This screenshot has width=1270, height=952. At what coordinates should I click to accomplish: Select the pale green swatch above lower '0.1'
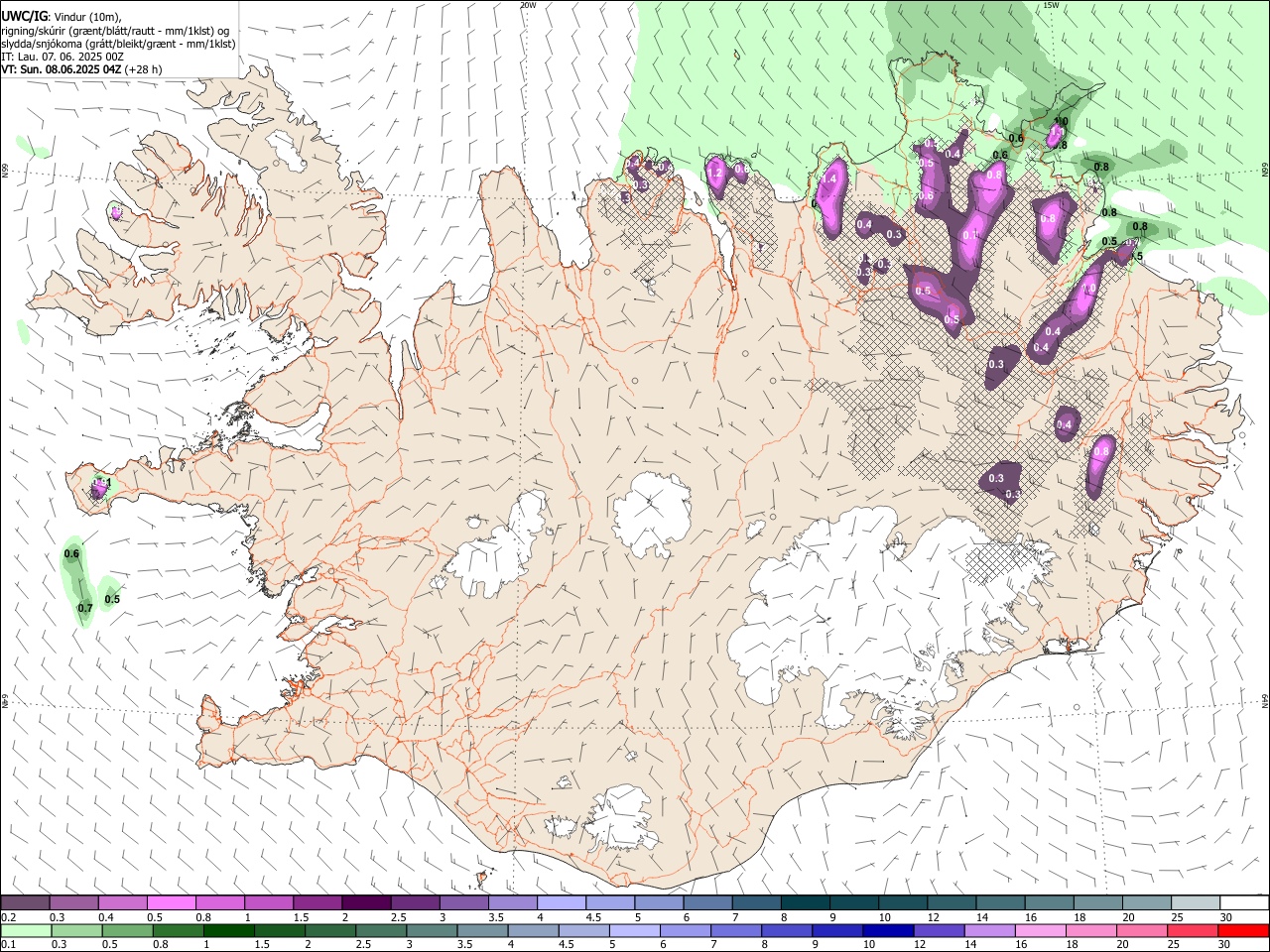(26, 930)
